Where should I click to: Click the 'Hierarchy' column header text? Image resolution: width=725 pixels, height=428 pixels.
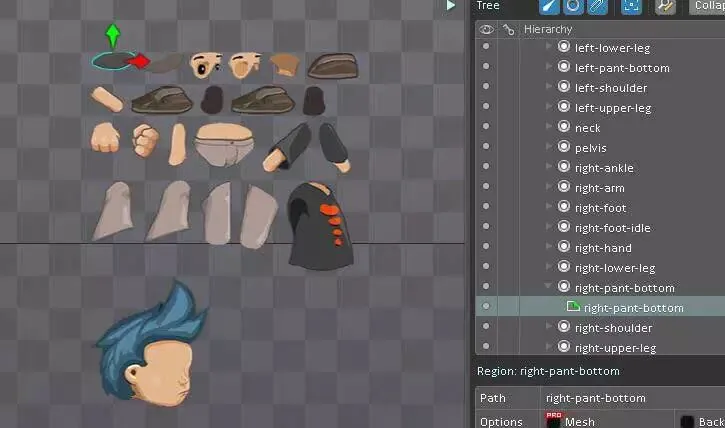548,30
